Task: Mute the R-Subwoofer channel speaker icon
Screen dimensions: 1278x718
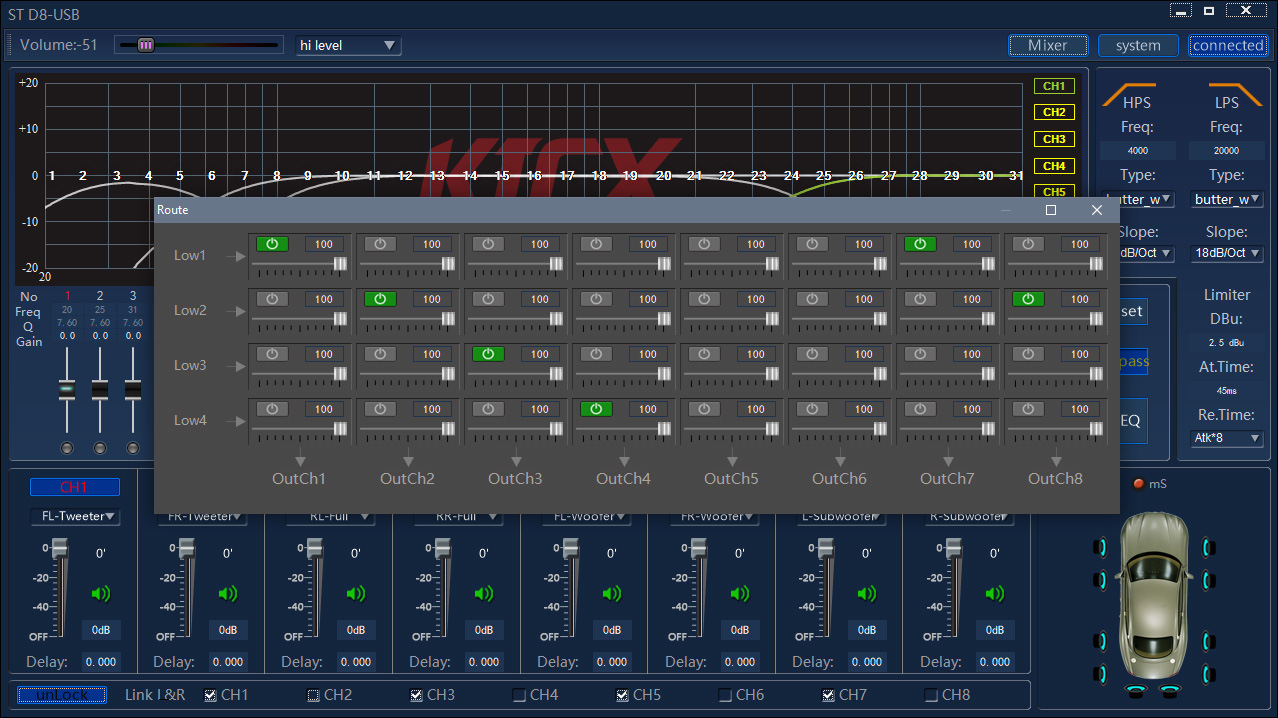Action: [x=995, y=594]
